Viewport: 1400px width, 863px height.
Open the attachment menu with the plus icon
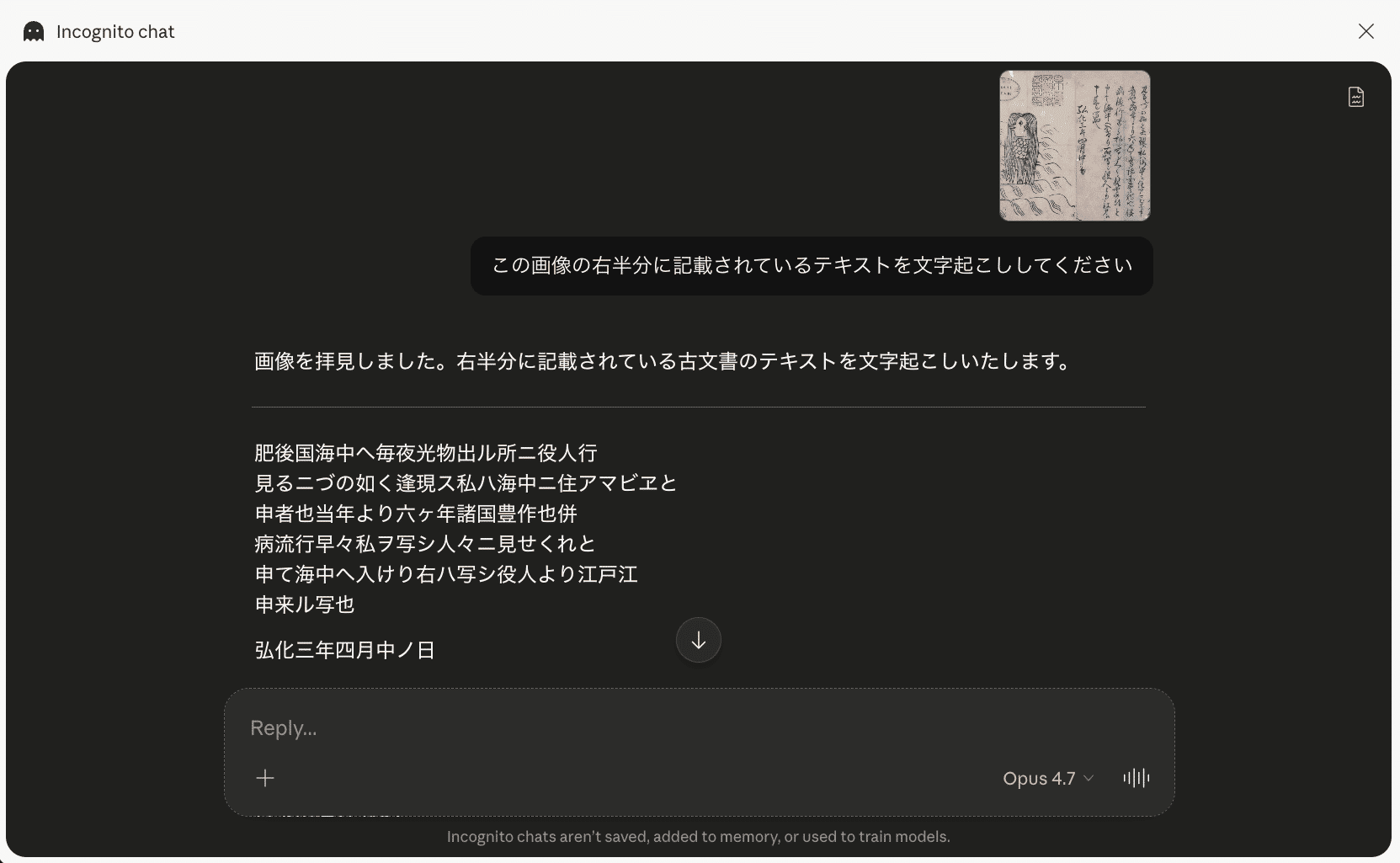point(265,778)
